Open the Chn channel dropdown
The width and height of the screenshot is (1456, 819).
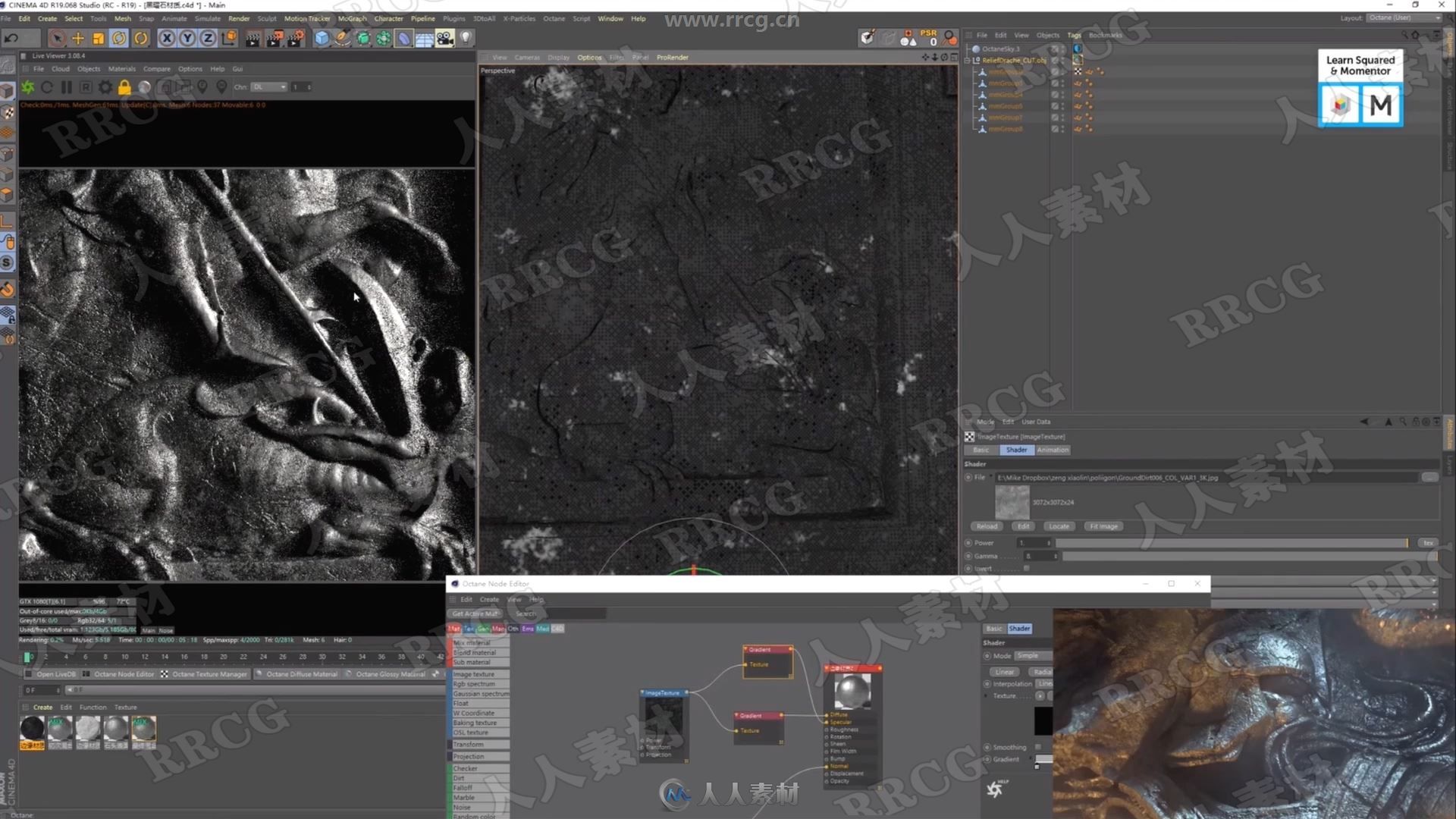(269, 87)
